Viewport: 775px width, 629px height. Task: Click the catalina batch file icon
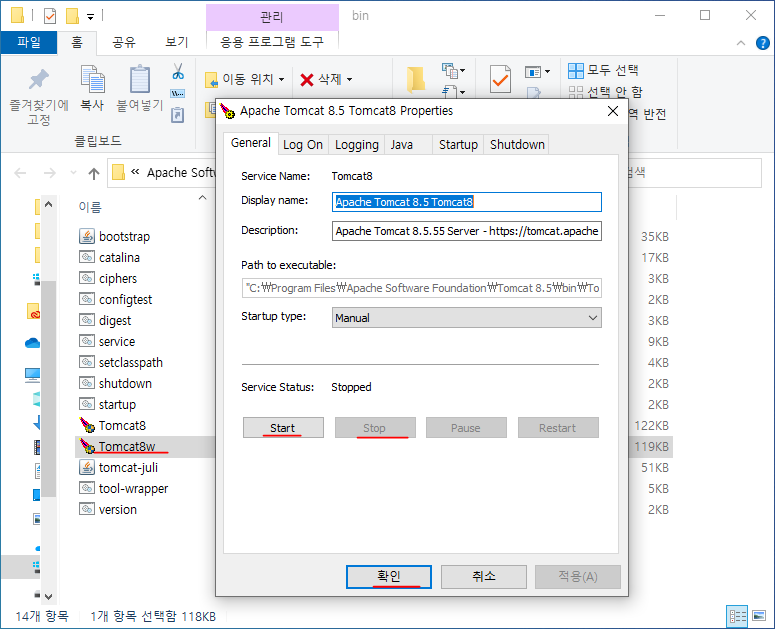click(x=87, y=257)
